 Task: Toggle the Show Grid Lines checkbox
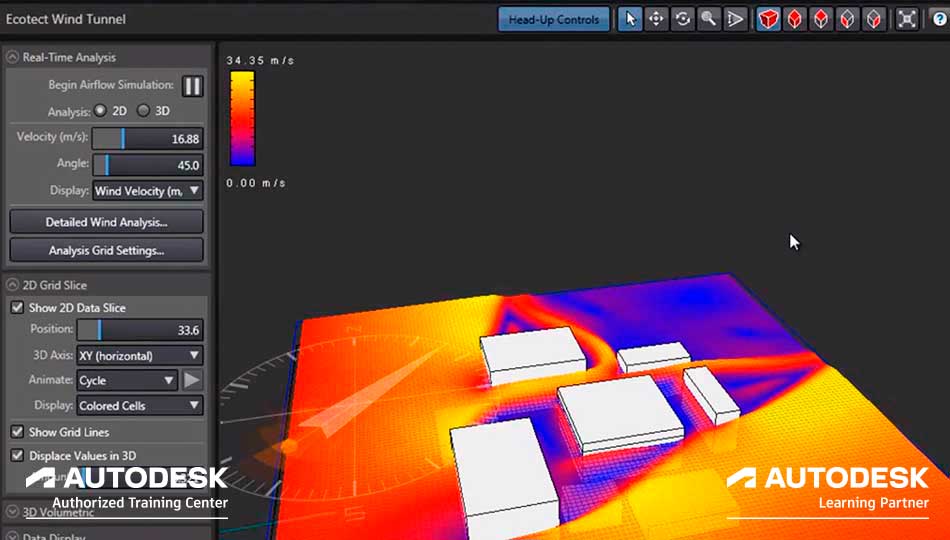(x=17, y=432)
